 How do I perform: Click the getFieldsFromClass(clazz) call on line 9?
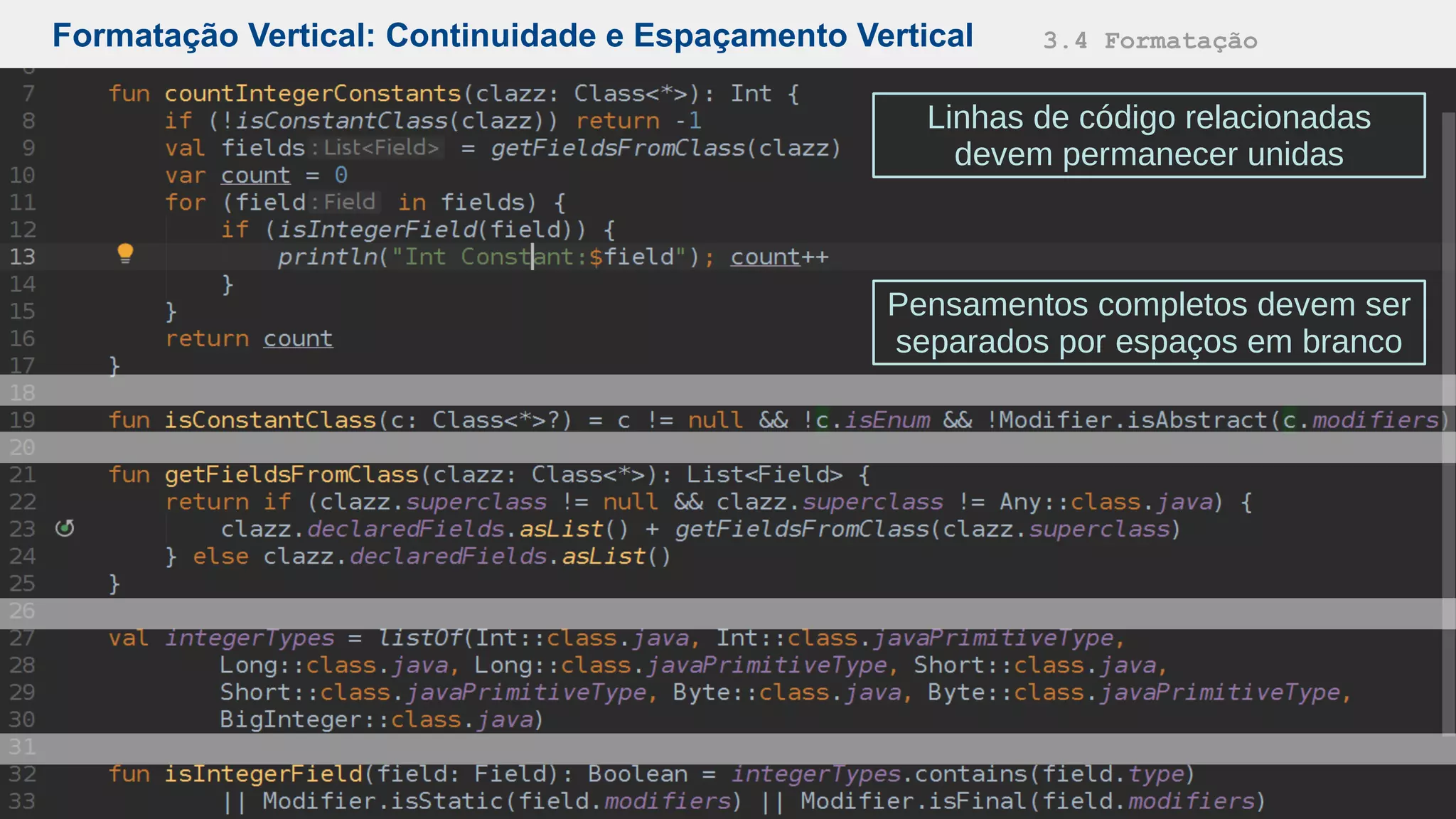666,148
